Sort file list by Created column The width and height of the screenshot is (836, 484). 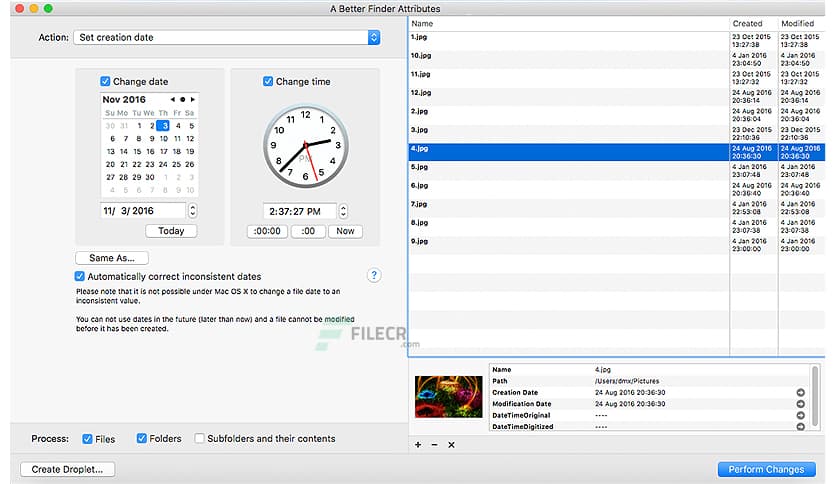tap(753, 23)
